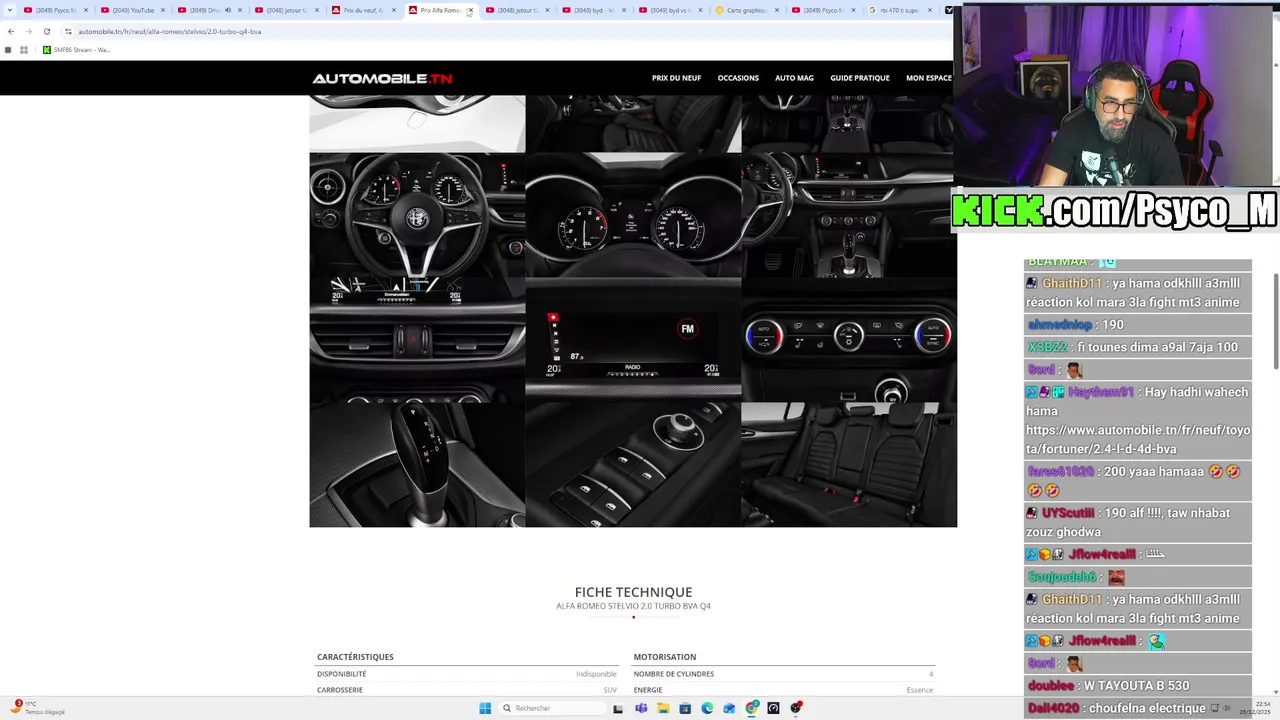The image size is (1280, 720).
Task: Switch to the 'byd vs' YouTube tab
Action: 669,10
